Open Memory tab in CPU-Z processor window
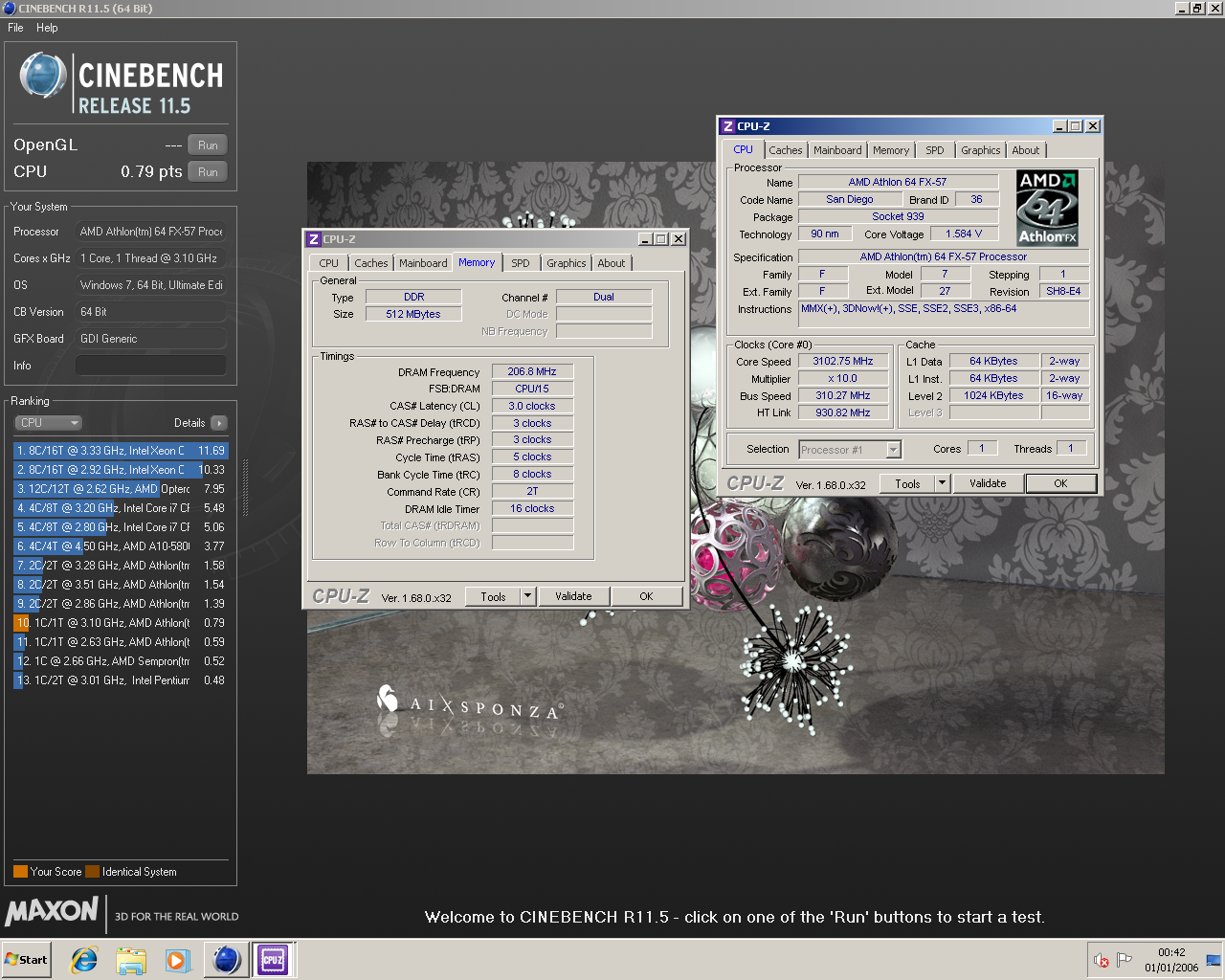This screenshot has height=980, width=1225. click(891, 150)
